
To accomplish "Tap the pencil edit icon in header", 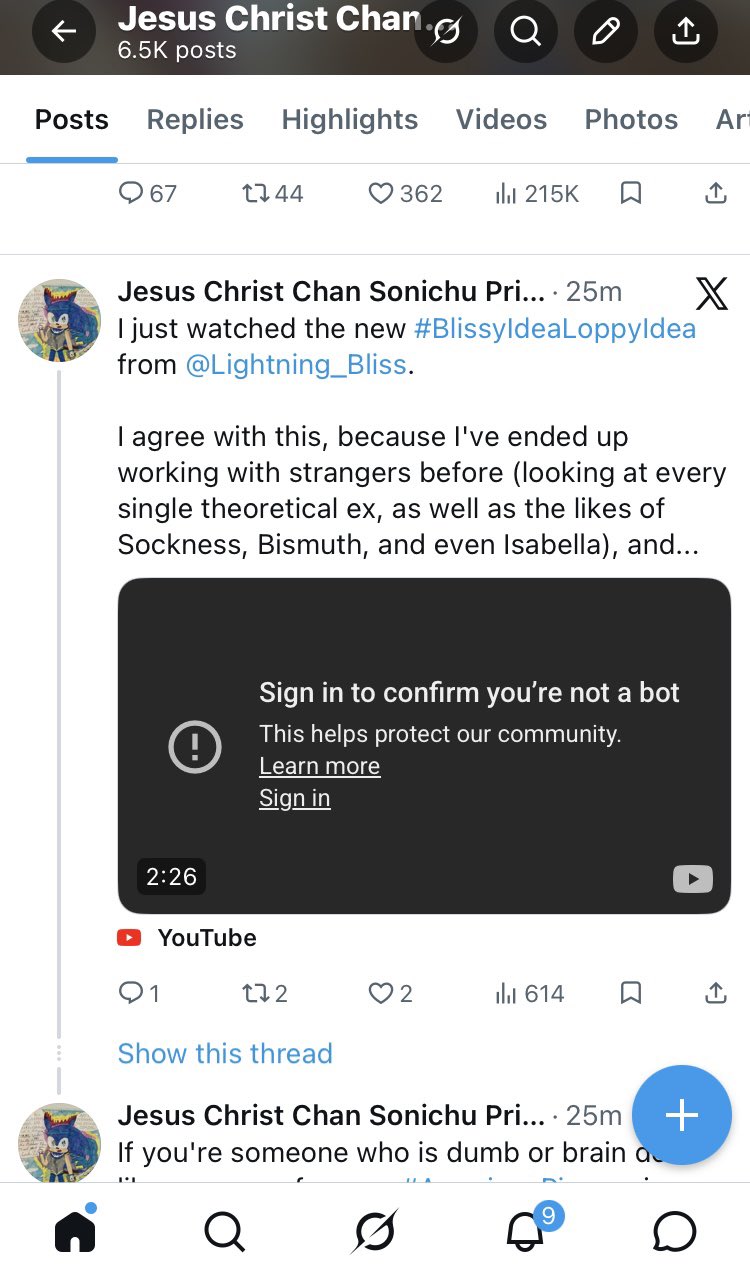I will point(605,32).
